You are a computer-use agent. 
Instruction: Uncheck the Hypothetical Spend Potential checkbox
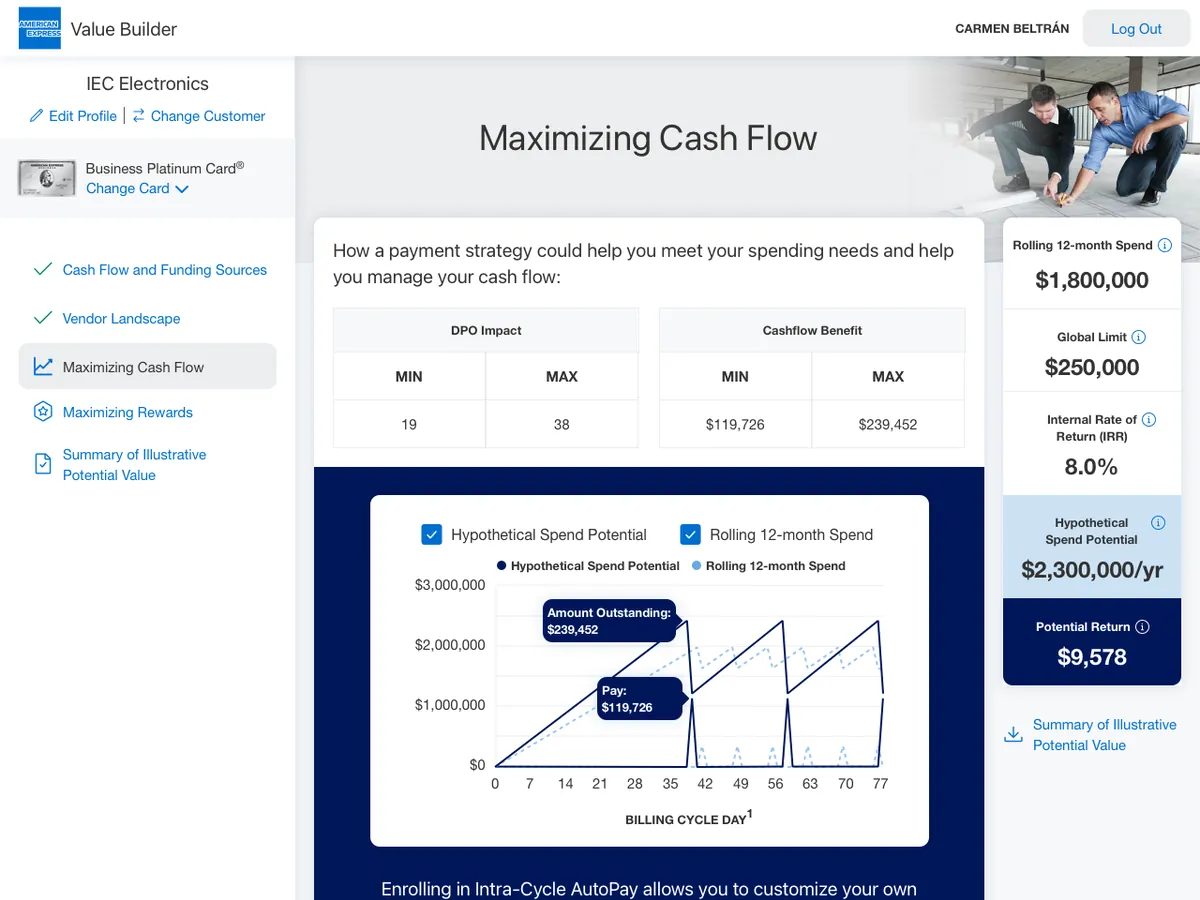[432, 535]
